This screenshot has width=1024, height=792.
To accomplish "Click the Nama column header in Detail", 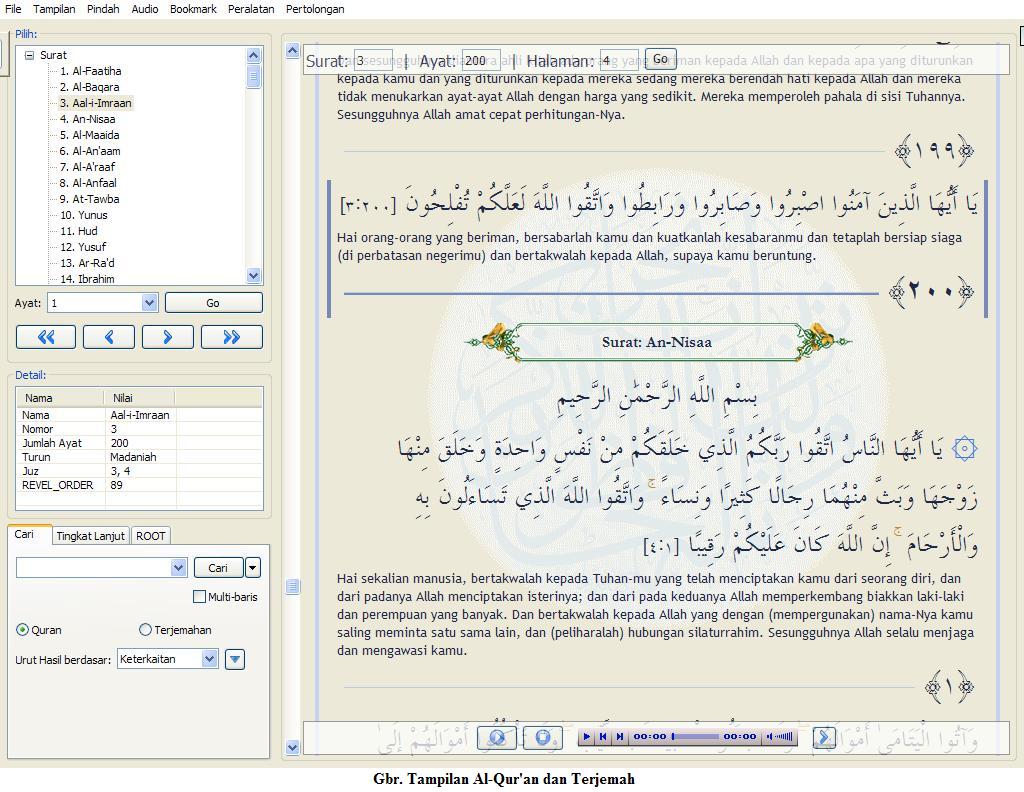I will 60,398.
